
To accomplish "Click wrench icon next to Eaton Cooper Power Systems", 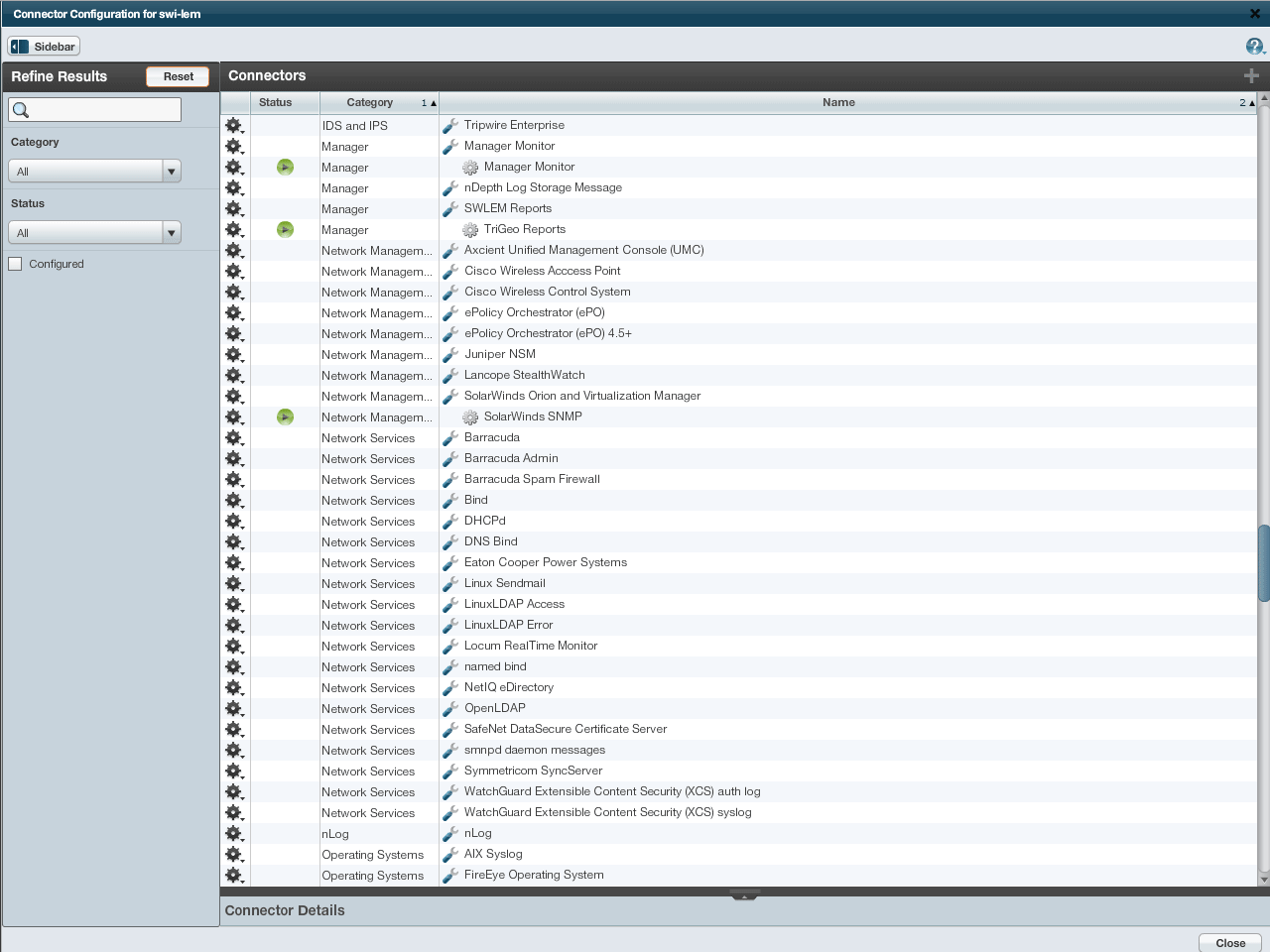I will click(450, 563).
